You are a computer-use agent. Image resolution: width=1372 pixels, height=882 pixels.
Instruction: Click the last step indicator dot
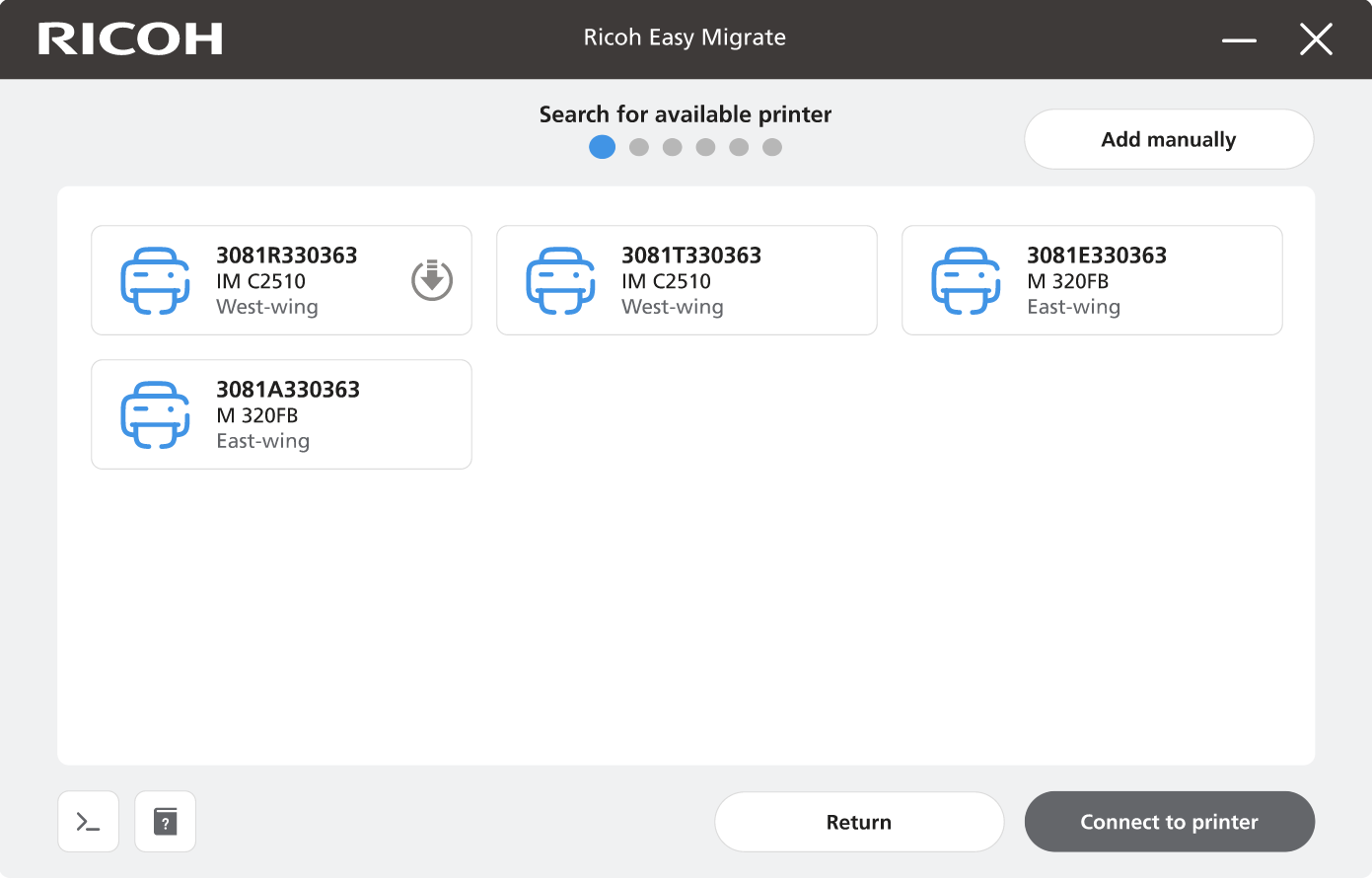(x=772, y=147)
